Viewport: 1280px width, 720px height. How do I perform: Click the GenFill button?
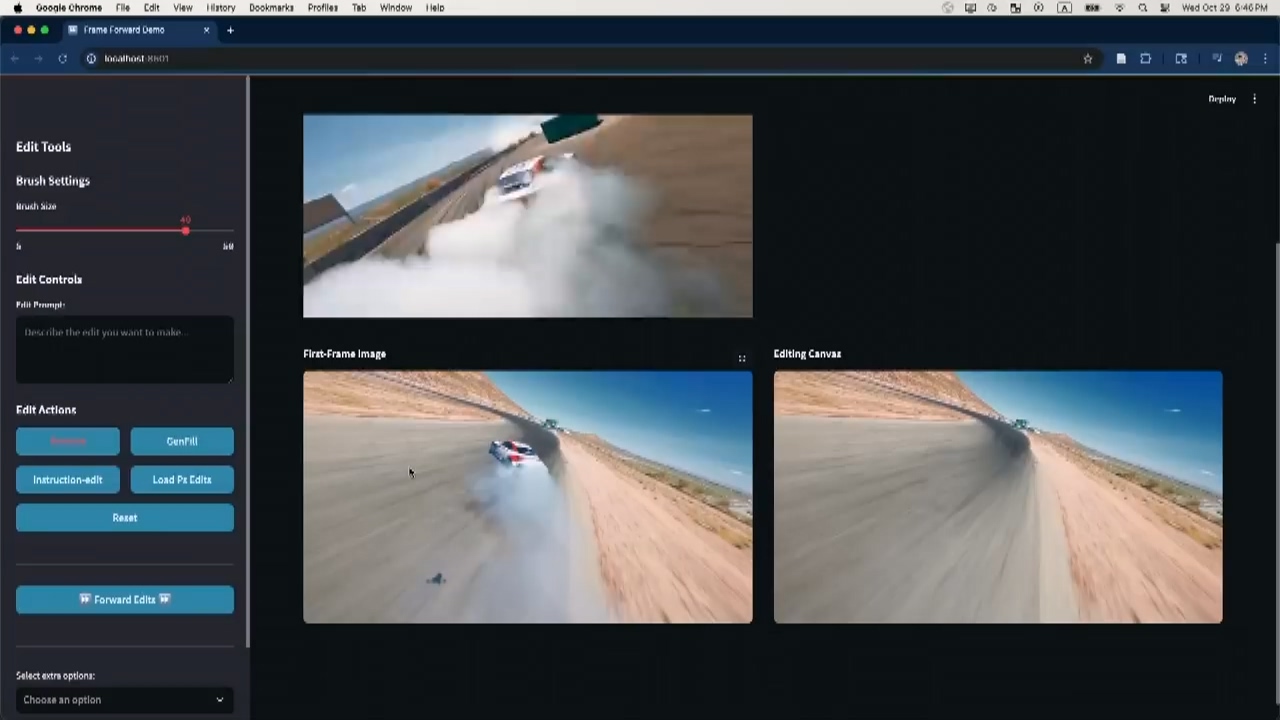pyautogui.click(x=182, y=441)
